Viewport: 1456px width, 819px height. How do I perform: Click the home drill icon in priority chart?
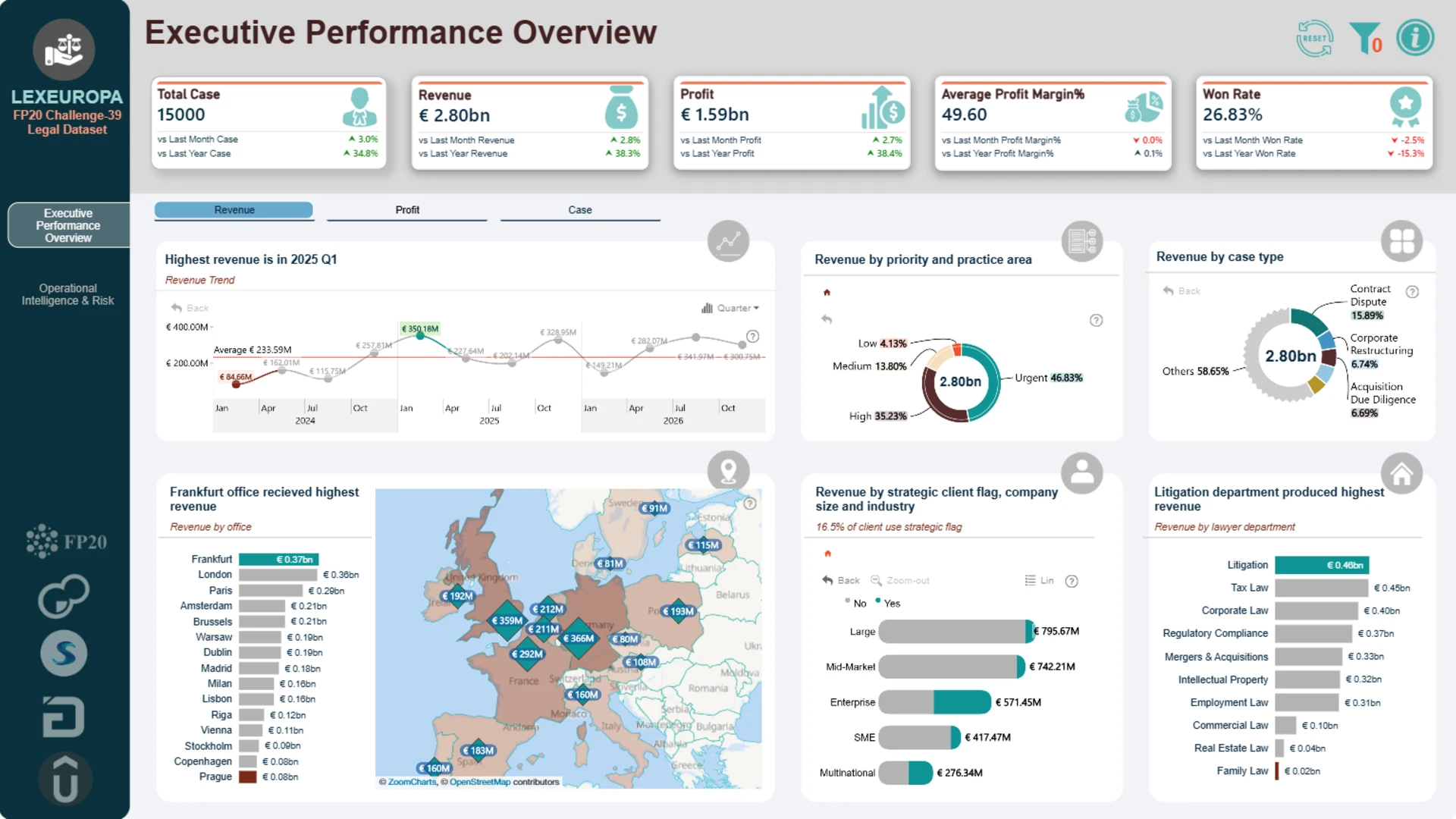pyautogui.click(x=827, y=293)
